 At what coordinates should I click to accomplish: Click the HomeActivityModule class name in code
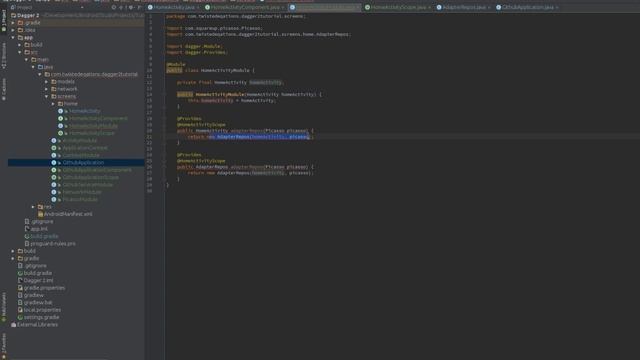(x=225, y=70)
